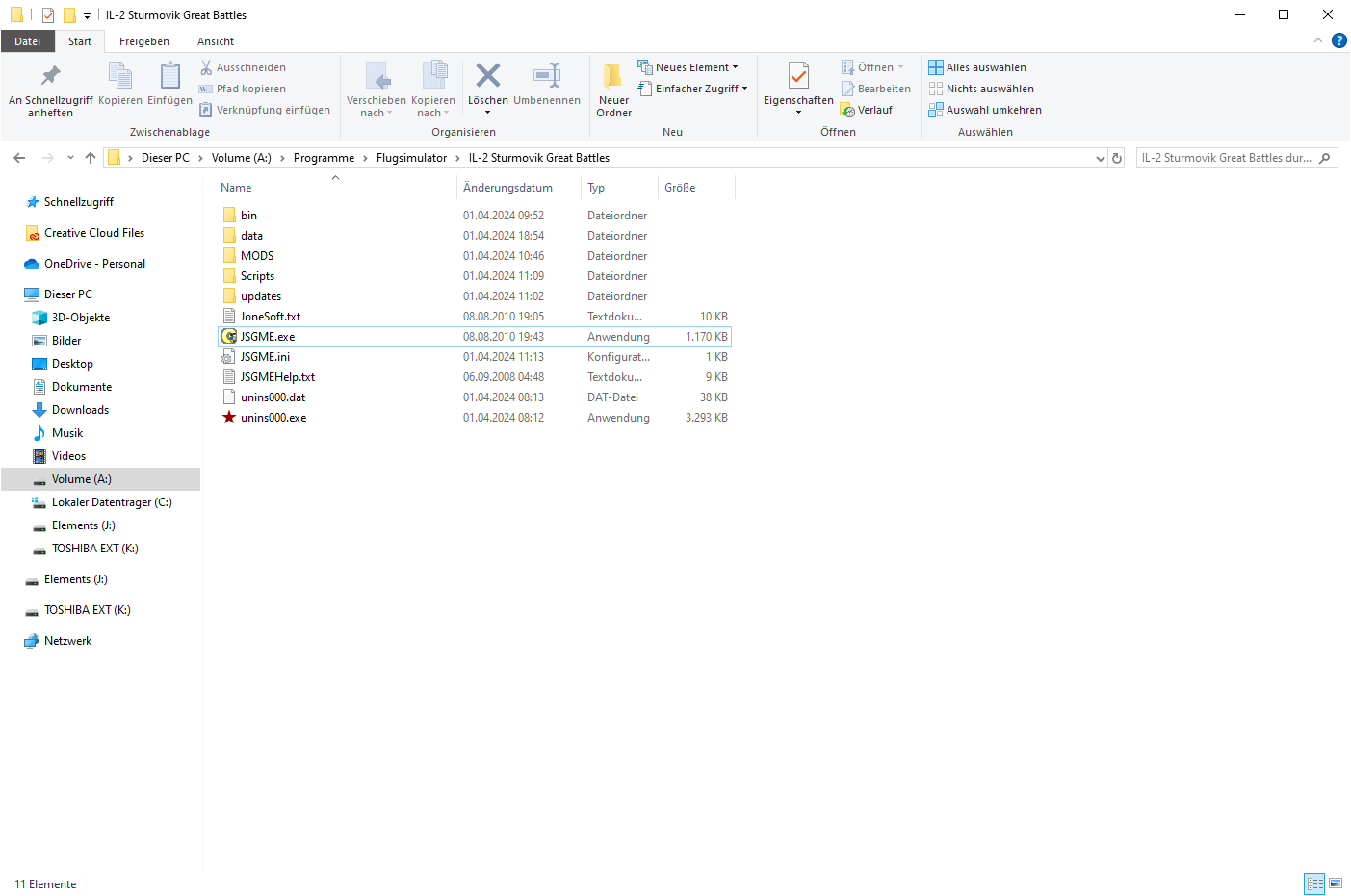Click the Löschen delete icon
The image size is (1351, 896).
tap(487, 77)
